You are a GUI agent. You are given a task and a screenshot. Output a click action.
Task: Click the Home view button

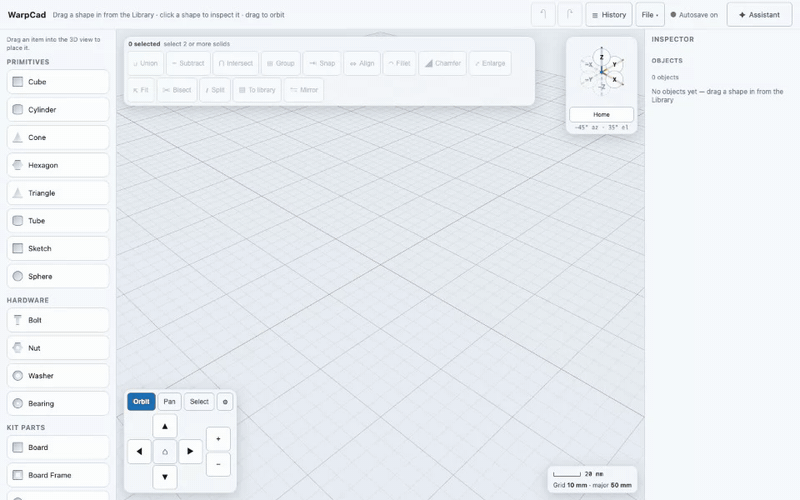click(602, 114)
